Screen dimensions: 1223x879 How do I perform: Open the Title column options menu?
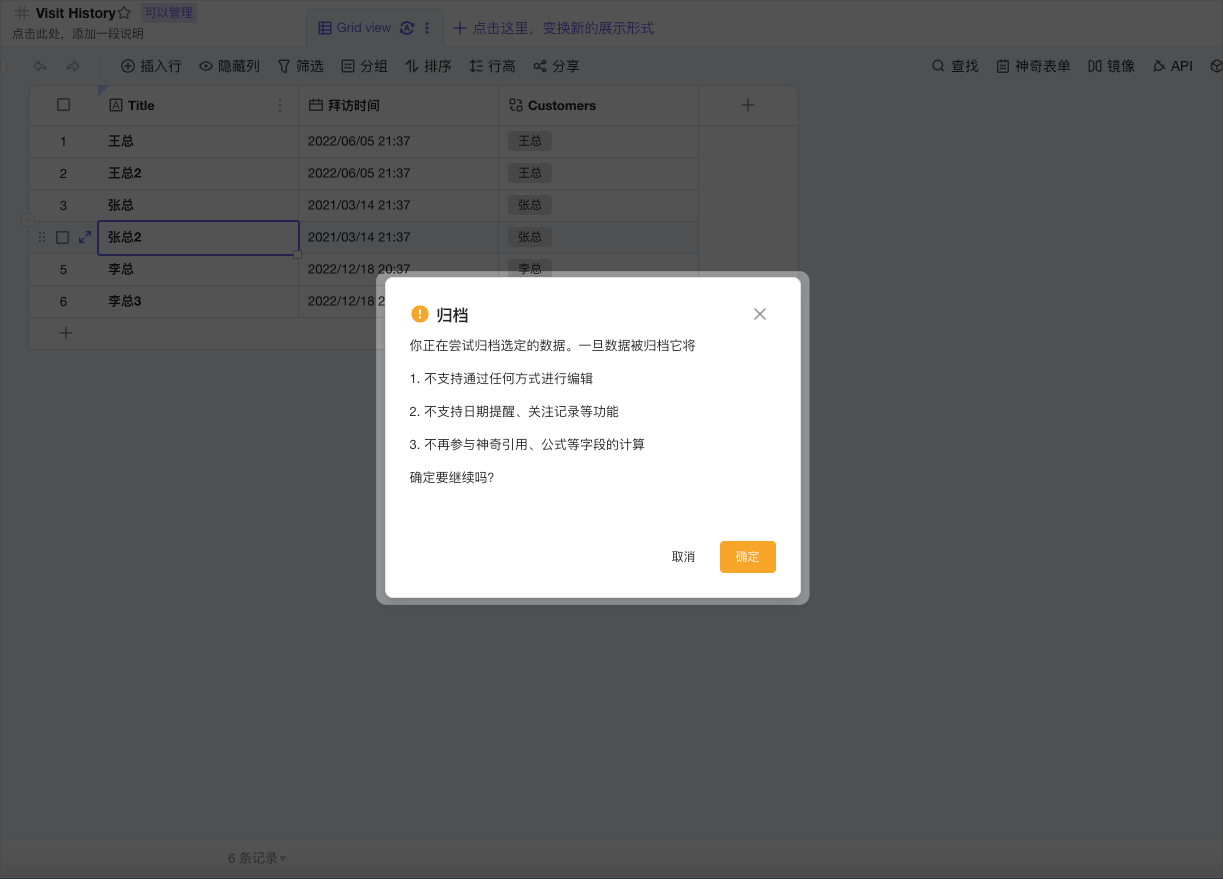point(280,105)
